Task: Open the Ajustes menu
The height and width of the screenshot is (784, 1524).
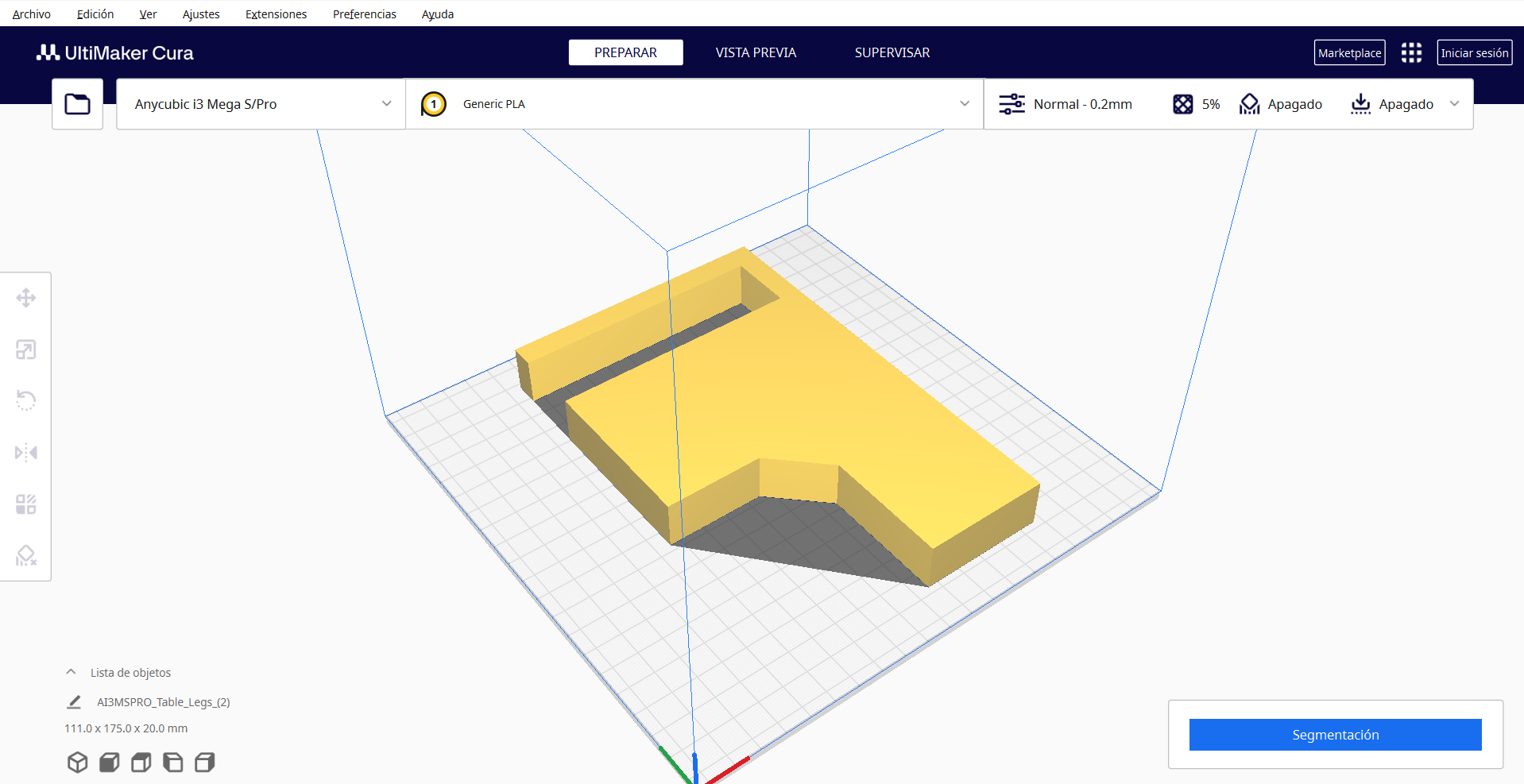Action: pos(201,14)
